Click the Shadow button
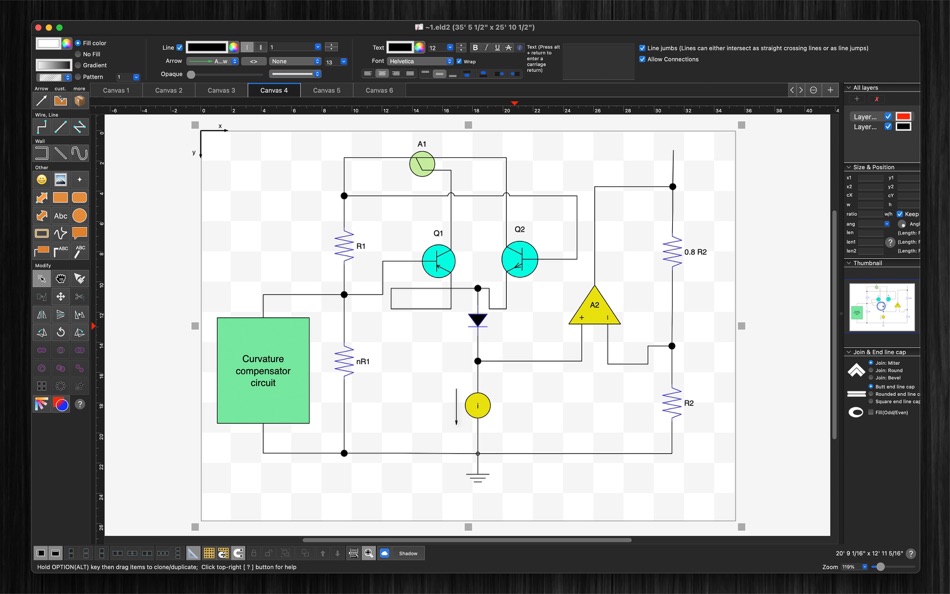Viewport: 950px width, 594px height. [408, 553]
